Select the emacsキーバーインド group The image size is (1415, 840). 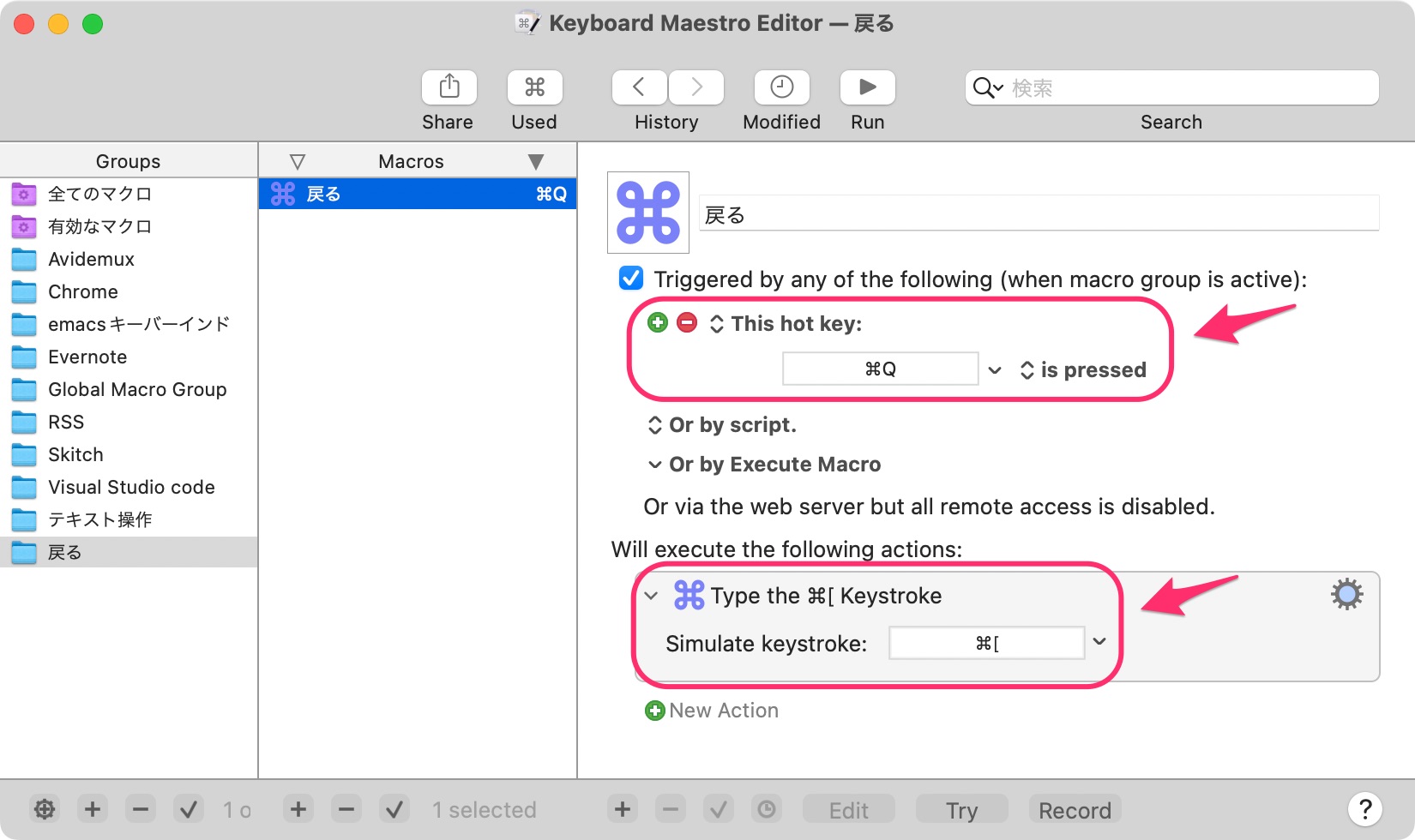point(129,324)
